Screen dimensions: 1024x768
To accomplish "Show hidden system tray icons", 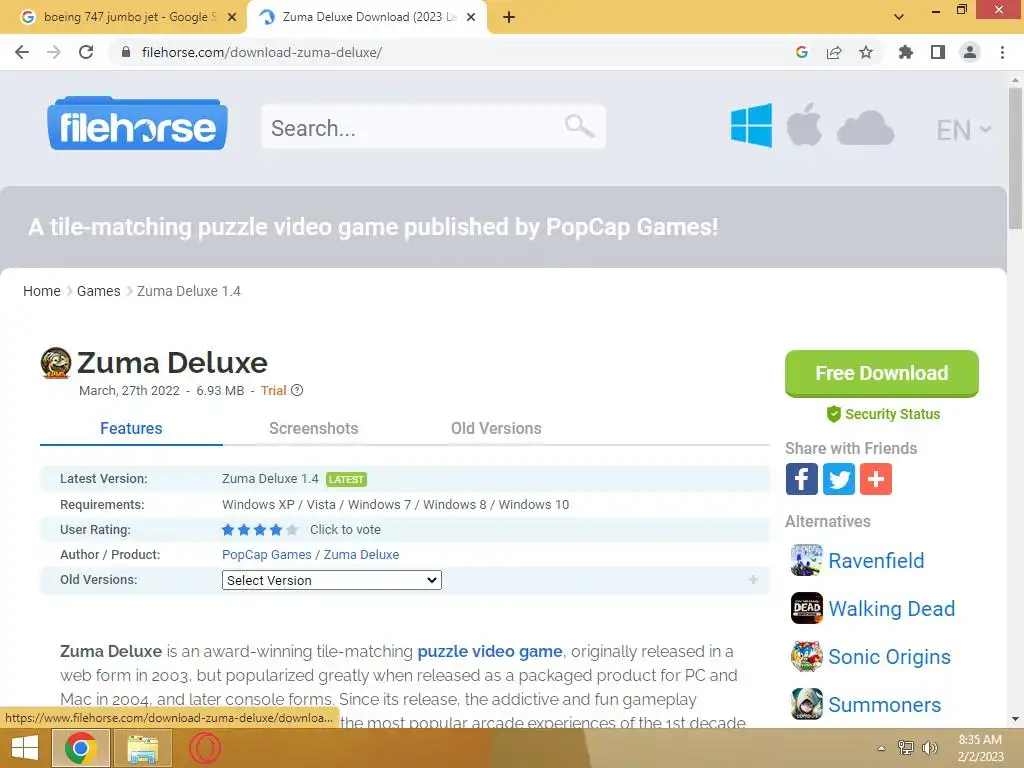I will click(x=882, y=748).
